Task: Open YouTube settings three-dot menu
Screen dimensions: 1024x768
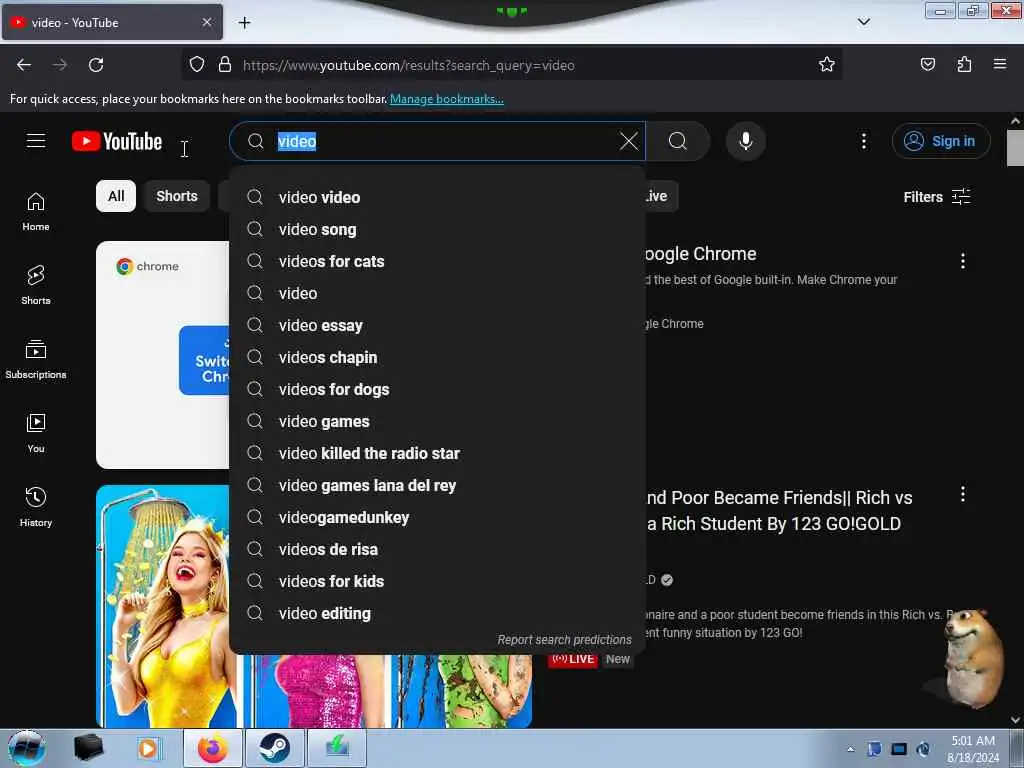Action: 863,141
